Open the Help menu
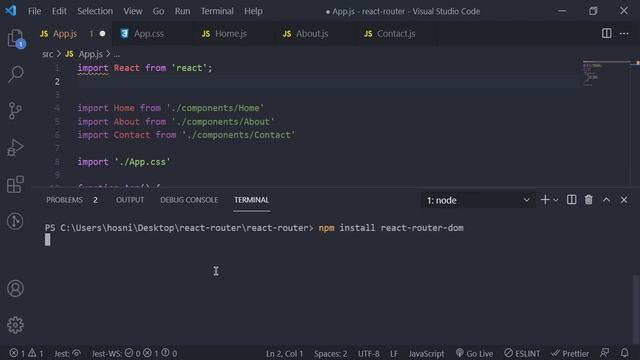The height and width of the screenshot is (360, 640). [253, 11]
